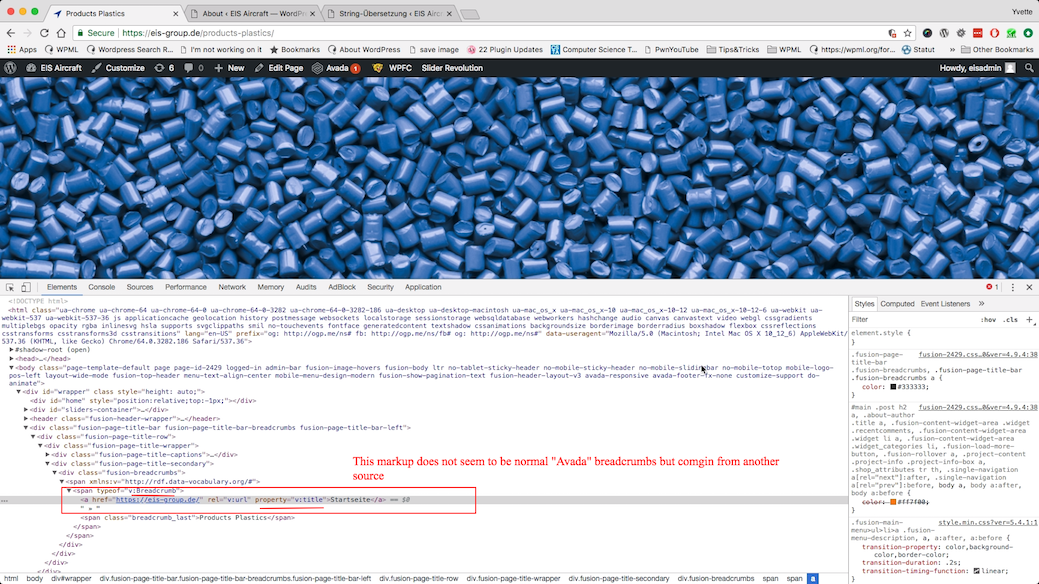The width and height of the screenshot is (1039, 584).
Task: Open the WordPress logo menu in admin bar
Action: point(11,68)
